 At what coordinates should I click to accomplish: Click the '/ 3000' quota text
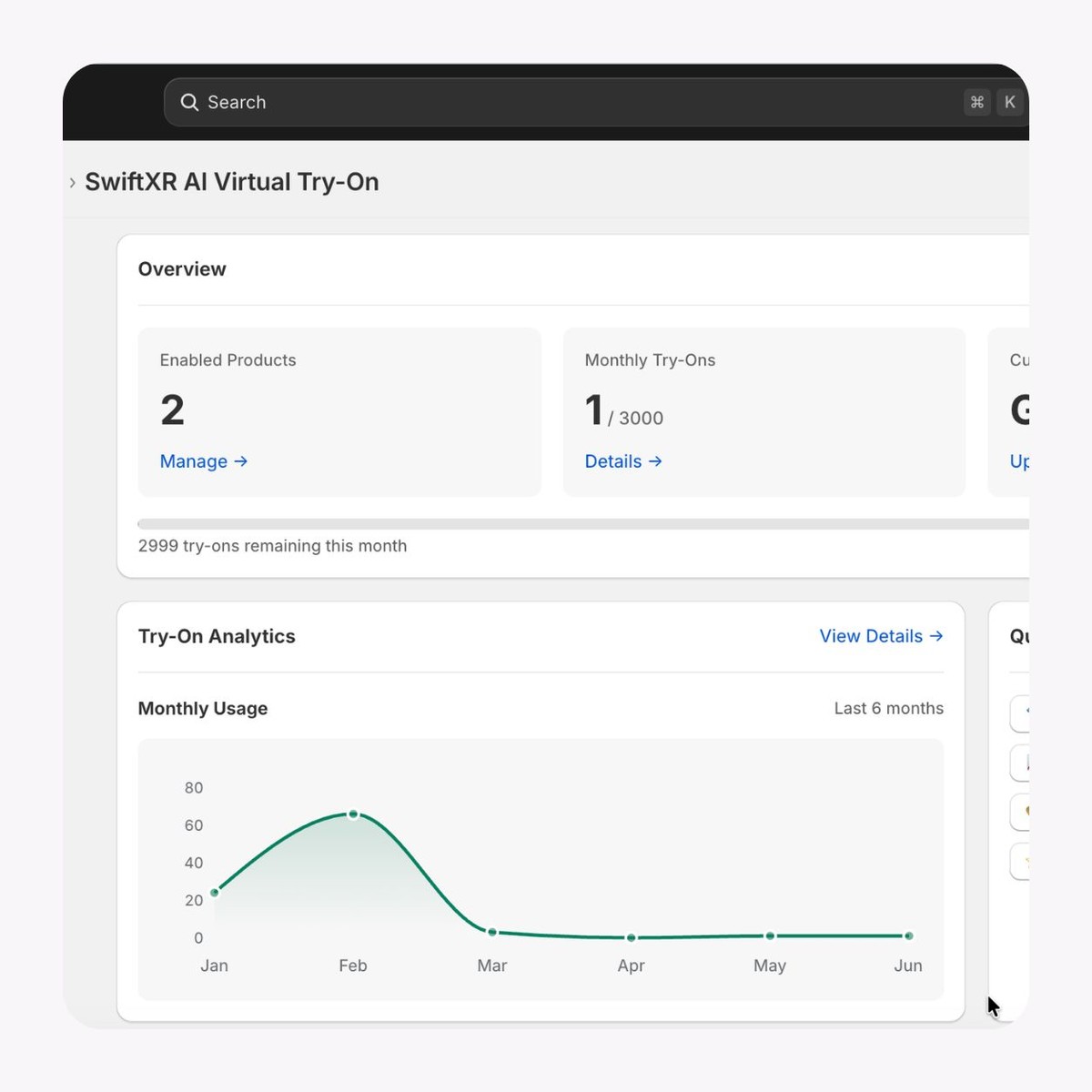635,418
